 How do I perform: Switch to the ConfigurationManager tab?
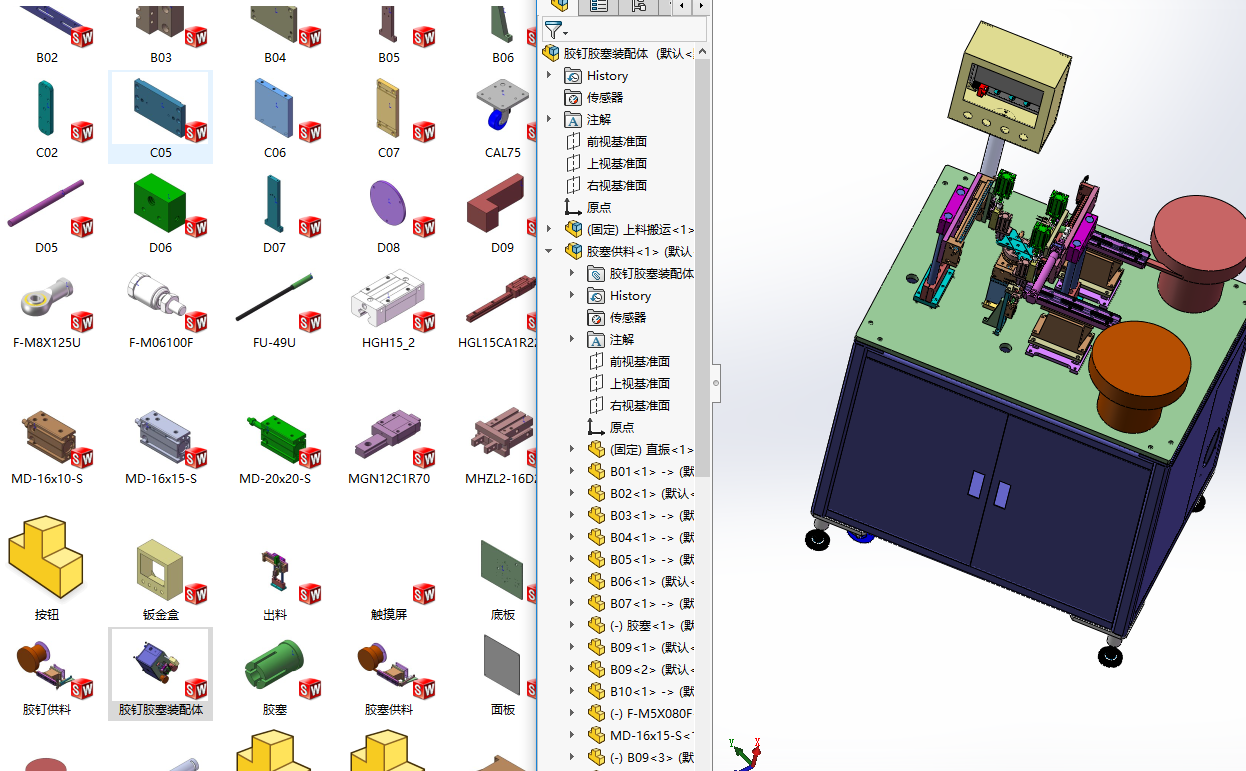(638, 6)
